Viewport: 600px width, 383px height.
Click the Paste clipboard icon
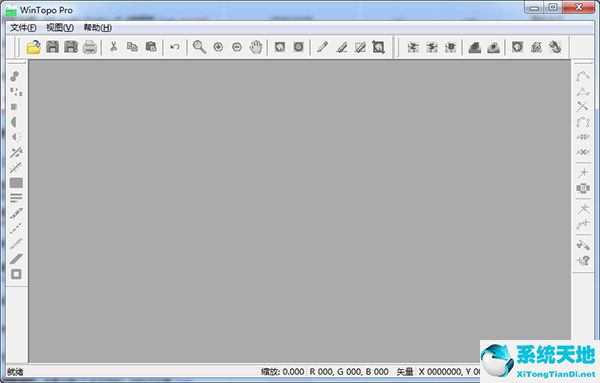click(x=151, y=47)
